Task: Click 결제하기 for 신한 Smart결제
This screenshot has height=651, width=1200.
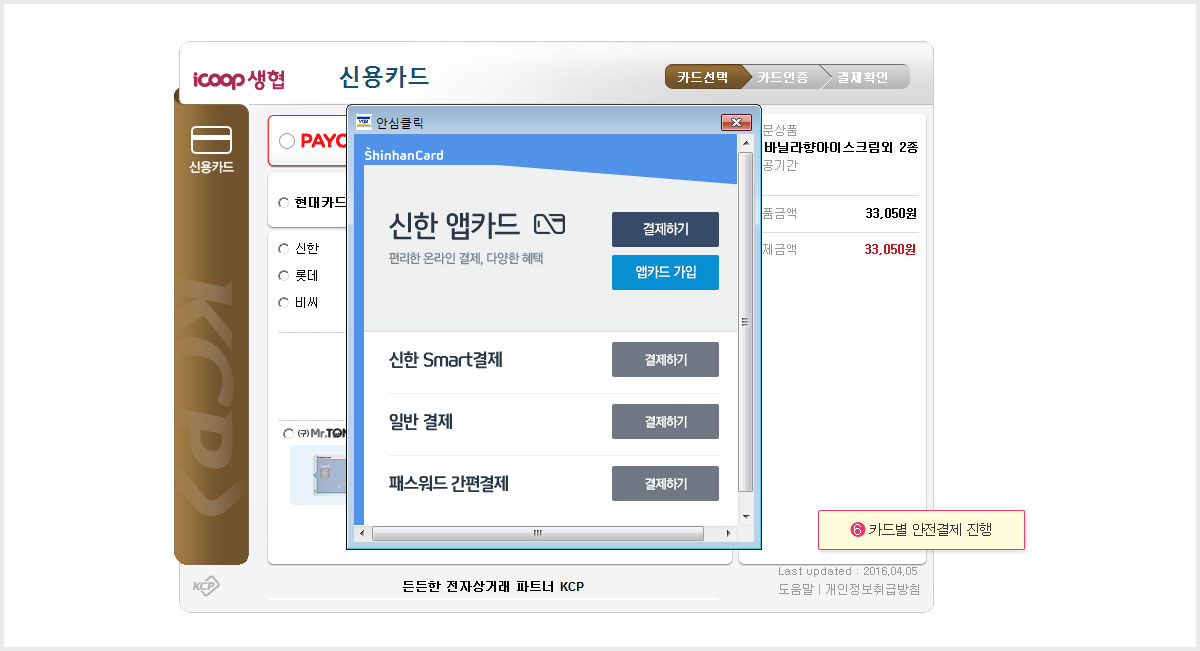Action: [x=665, y=359]
